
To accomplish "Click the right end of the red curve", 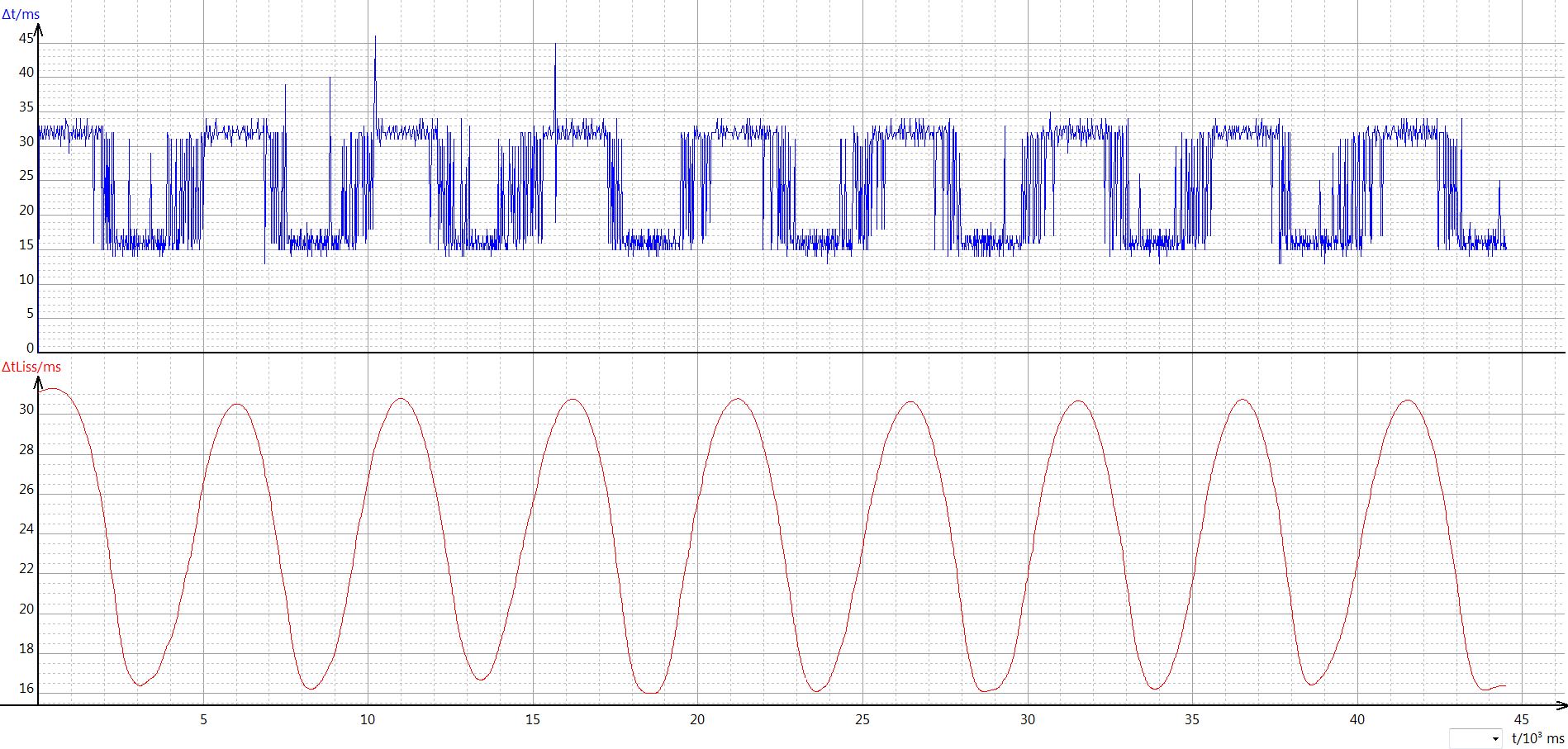I will coord(1505,685).
